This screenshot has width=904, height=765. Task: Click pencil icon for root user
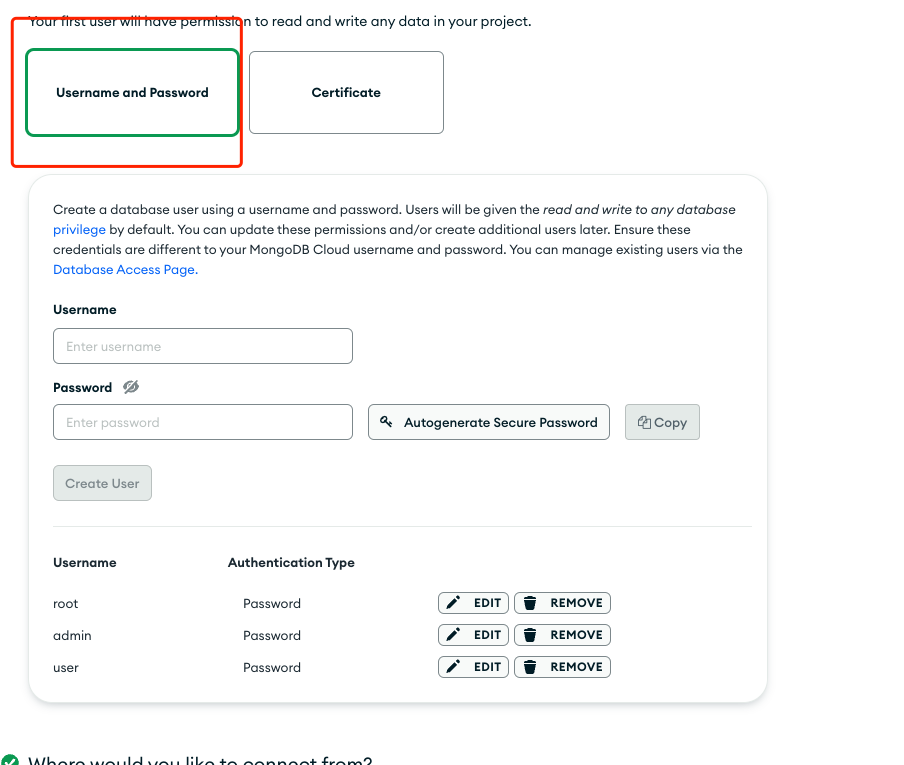[454, 603]
